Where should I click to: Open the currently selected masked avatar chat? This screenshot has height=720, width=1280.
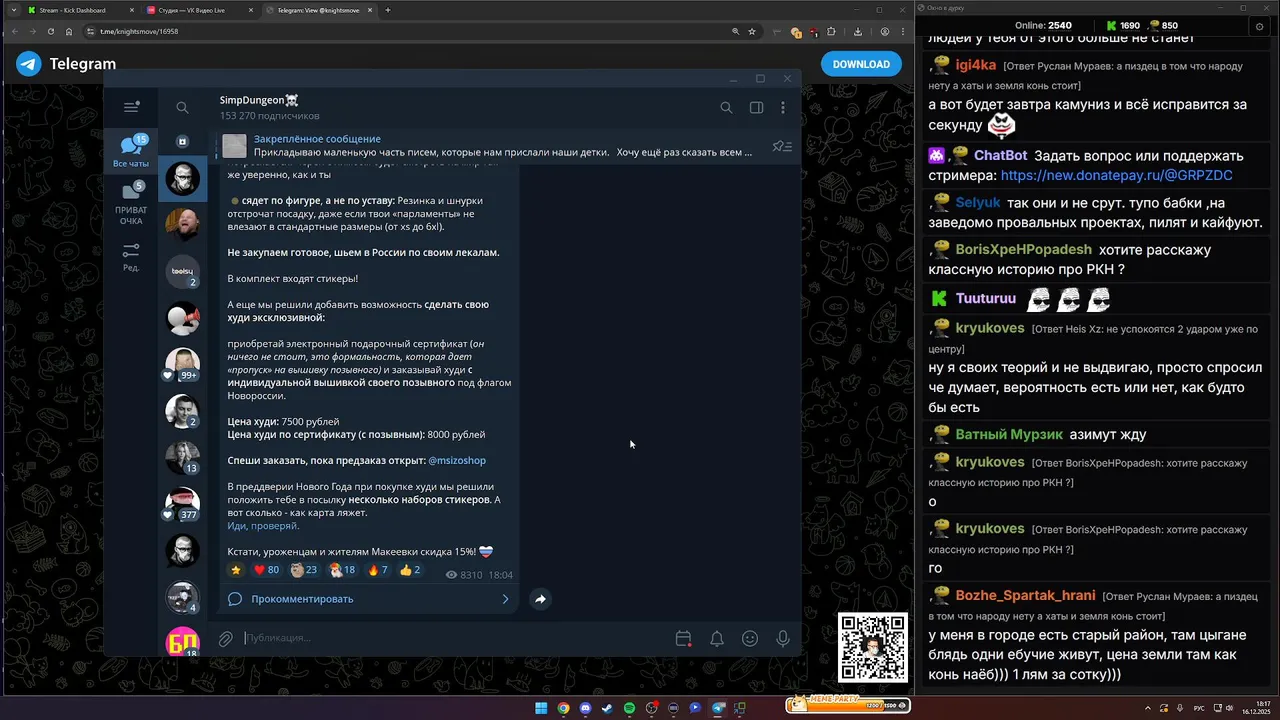pos(182,179)
